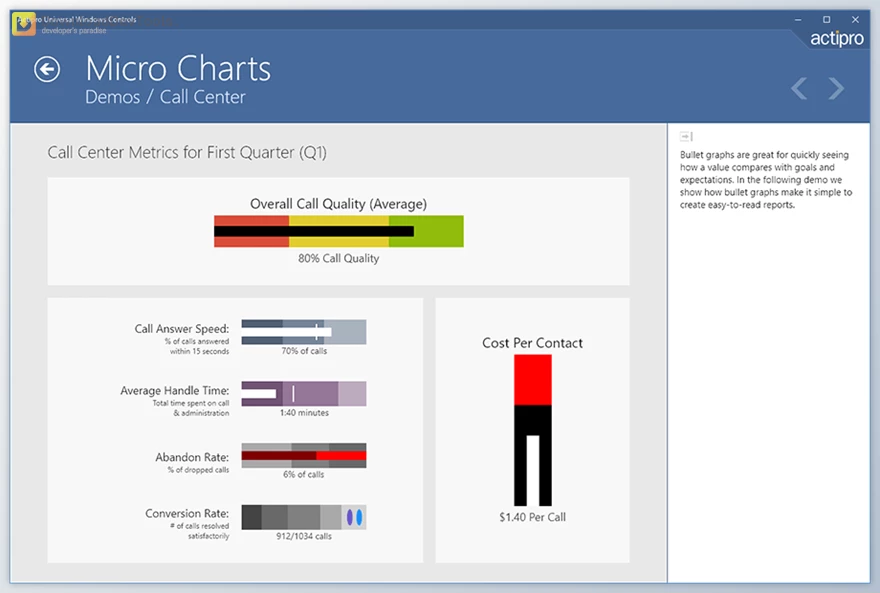This screenshot has height=593, width=880.
Task: Select the Average Handle Time bullet graph
Action: coord(304,393)
